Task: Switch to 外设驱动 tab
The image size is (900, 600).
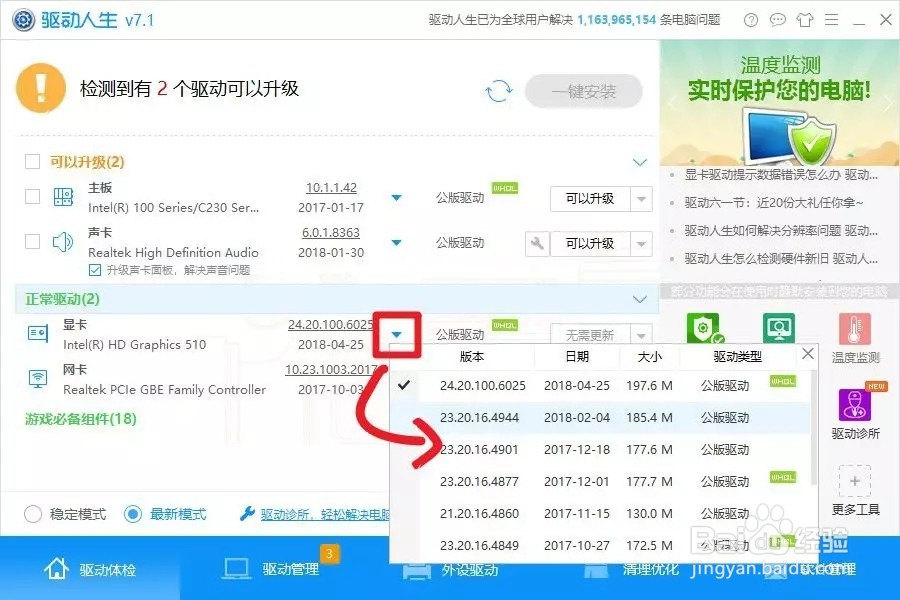Action: [x=451, y=571]
